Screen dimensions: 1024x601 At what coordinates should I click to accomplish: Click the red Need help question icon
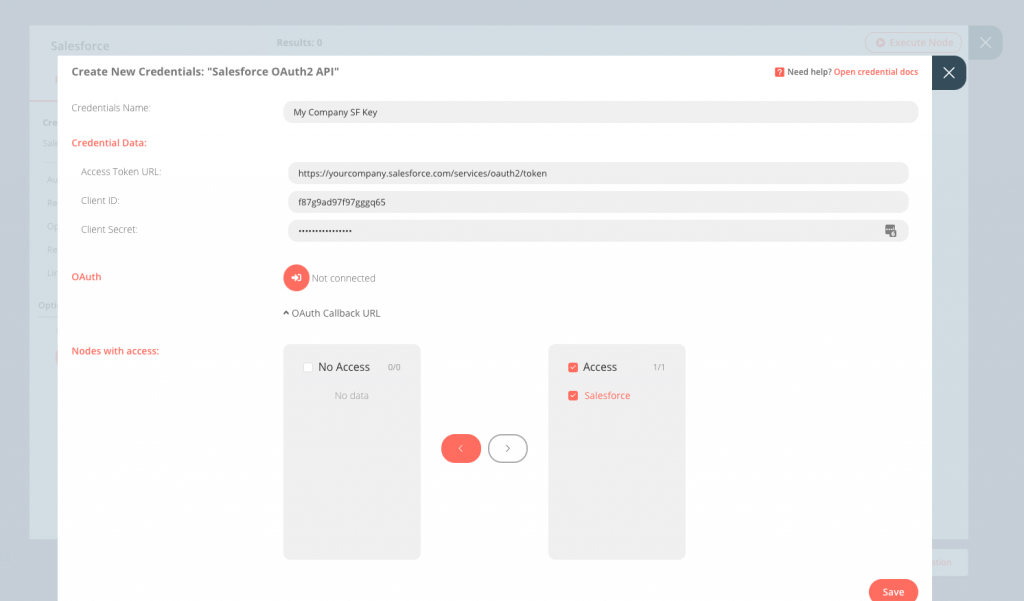pos(779,72)
